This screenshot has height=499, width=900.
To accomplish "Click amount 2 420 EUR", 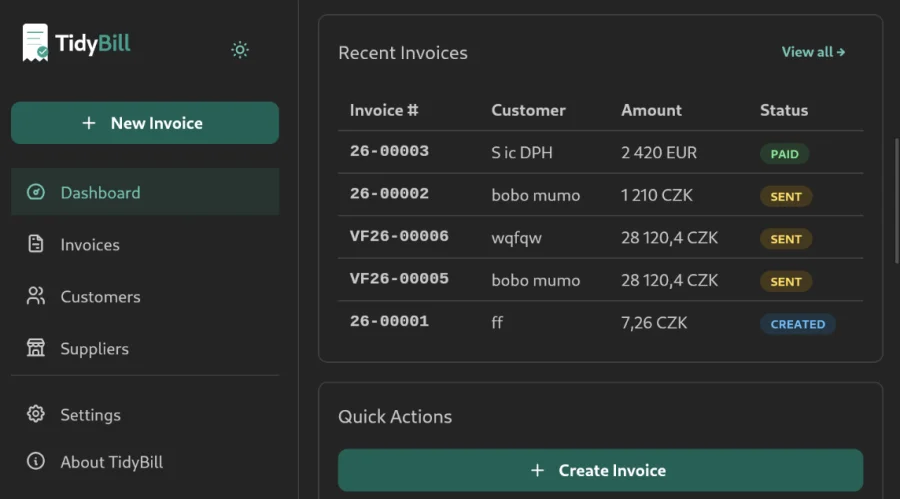I will pyautogui.click(x=658, y=153).
